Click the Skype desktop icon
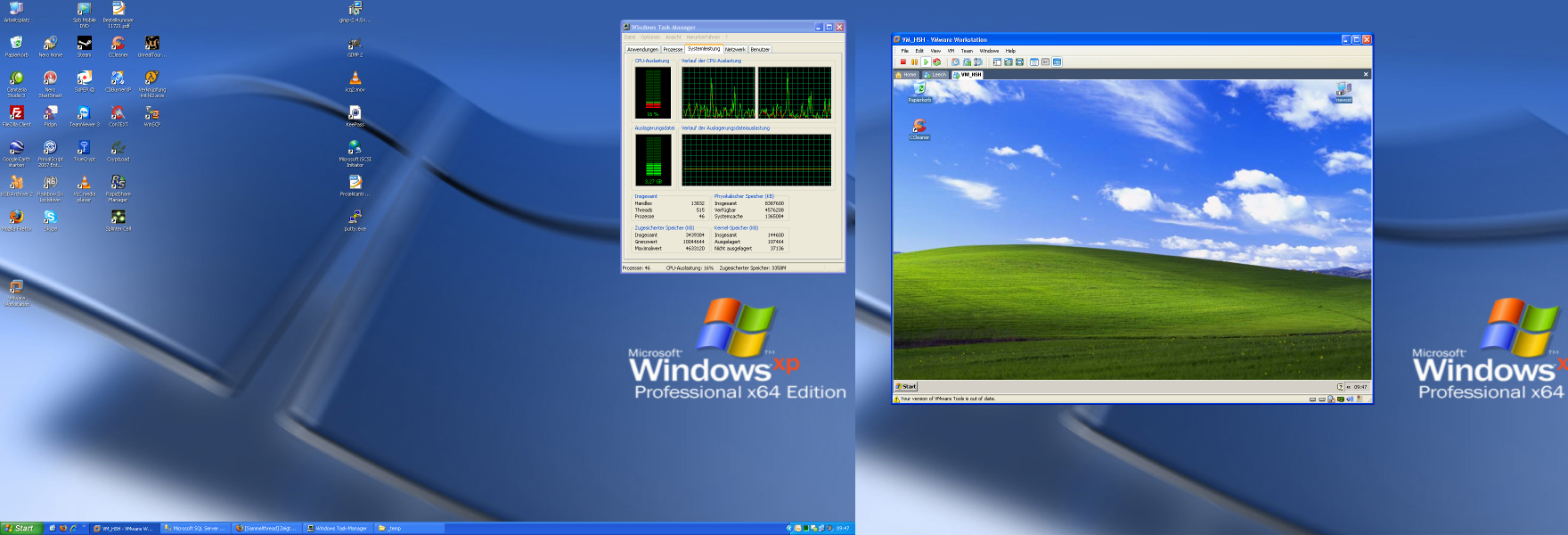 [x=50, y=221]
